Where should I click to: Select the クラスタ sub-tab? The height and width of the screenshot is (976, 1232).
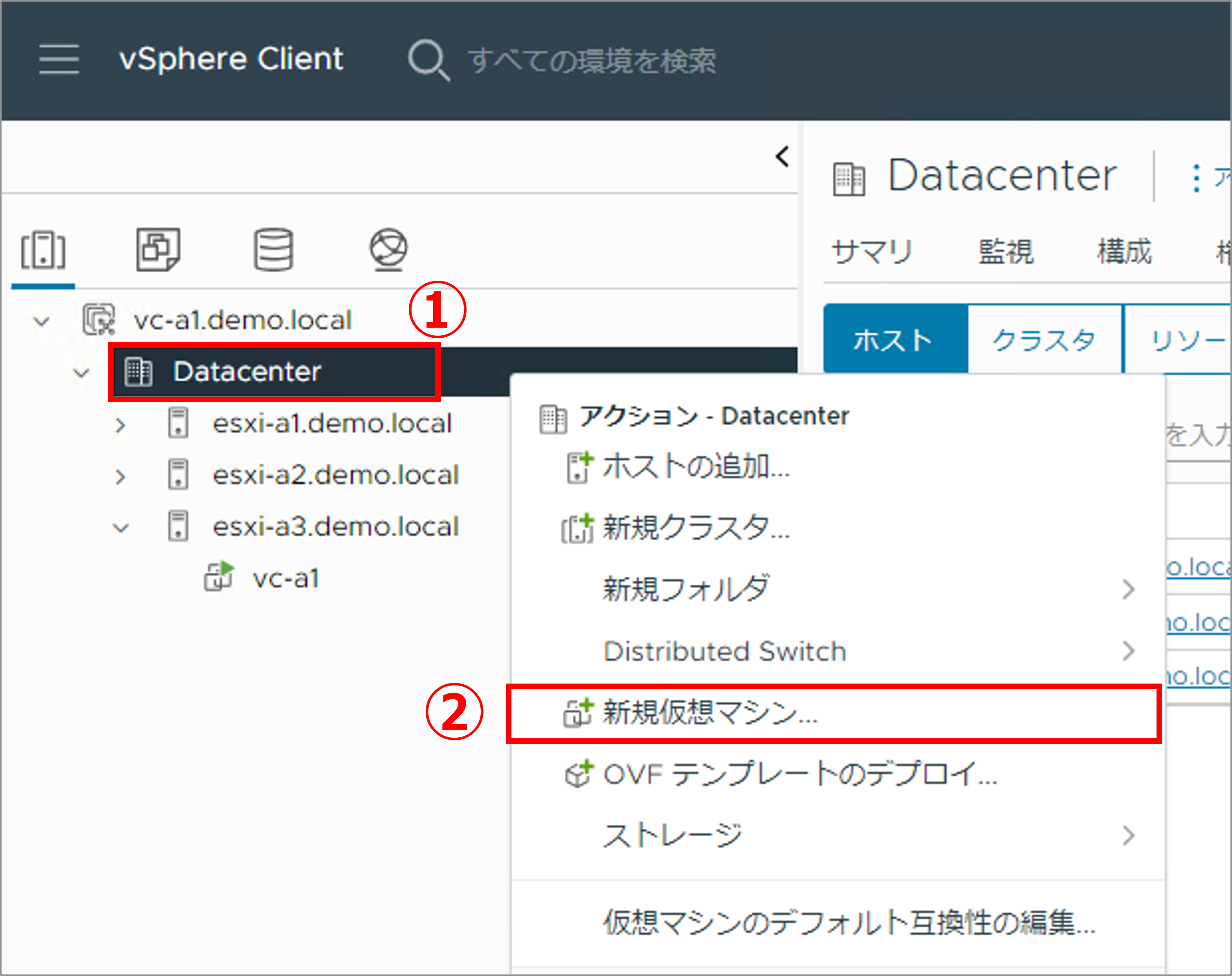point(1044,340)
